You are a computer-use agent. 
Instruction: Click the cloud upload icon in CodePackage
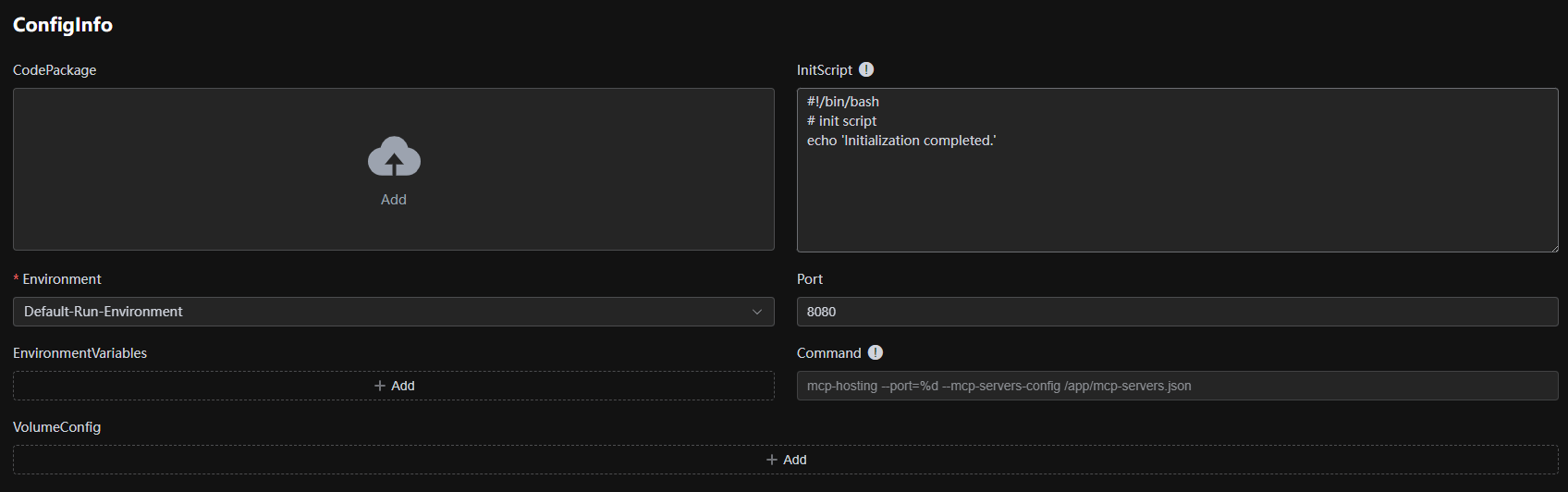pos(394,157)
